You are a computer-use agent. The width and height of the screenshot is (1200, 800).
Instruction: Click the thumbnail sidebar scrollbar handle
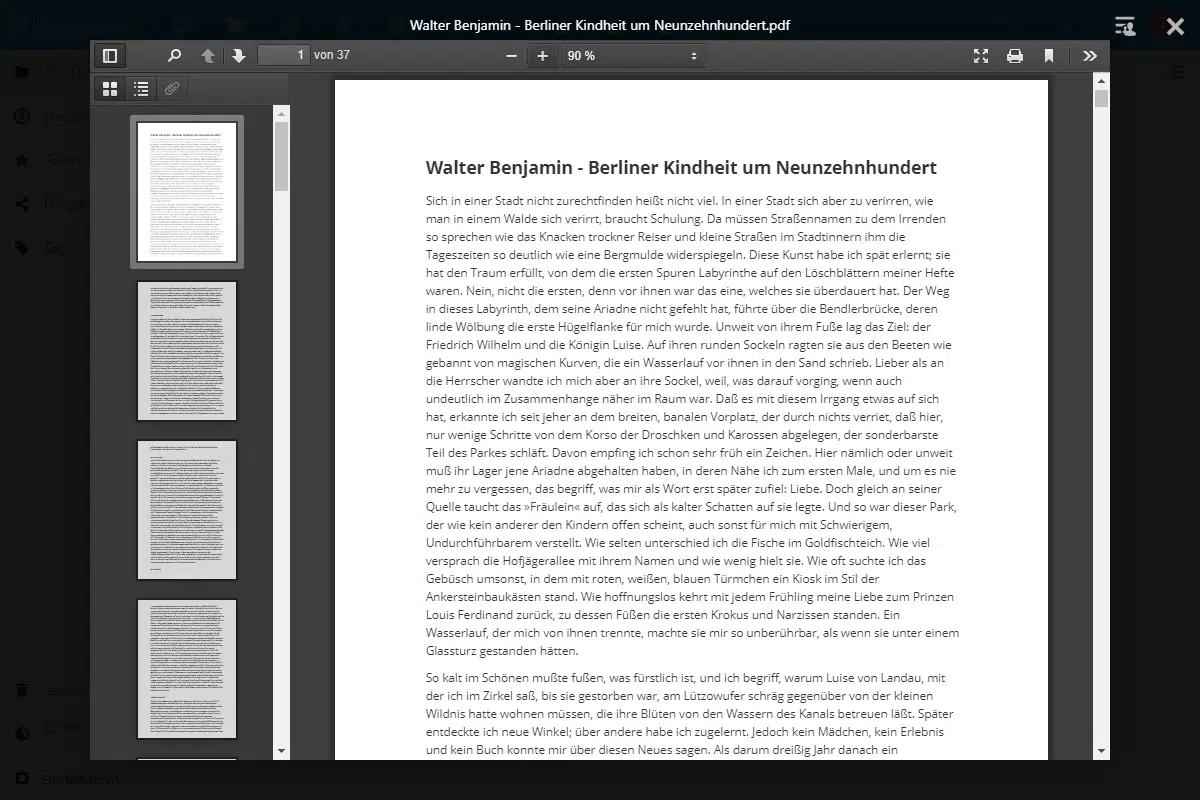(x=281, y=156)
